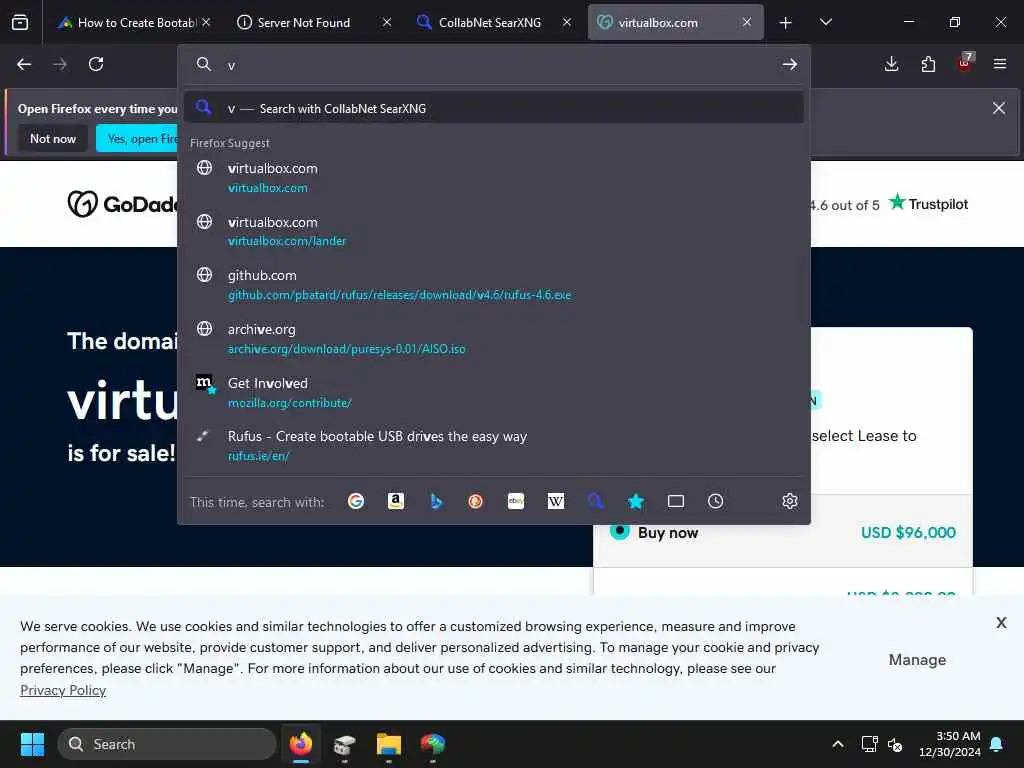This screenshot has height=768, width=1024.
Task: Open the list all tabs dropdown arrow
Action: click(825, 23)
